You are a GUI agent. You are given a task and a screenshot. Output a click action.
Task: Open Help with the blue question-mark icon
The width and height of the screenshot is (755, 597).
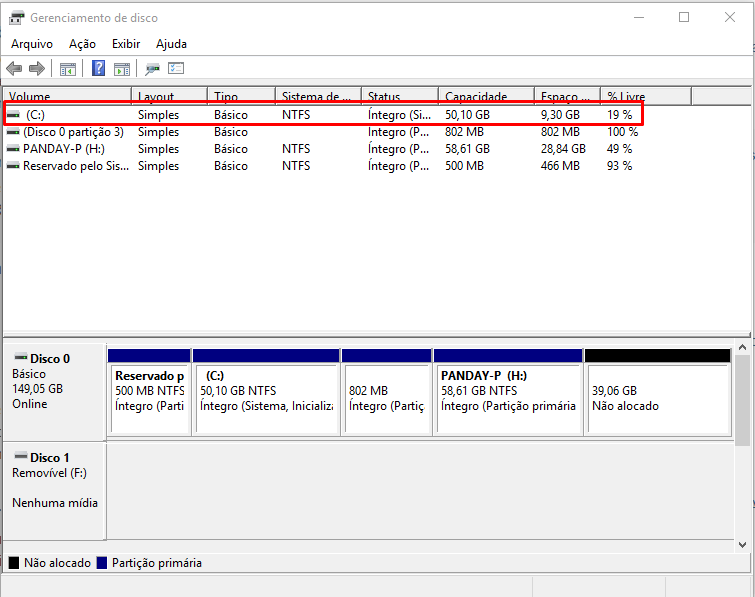99,69
